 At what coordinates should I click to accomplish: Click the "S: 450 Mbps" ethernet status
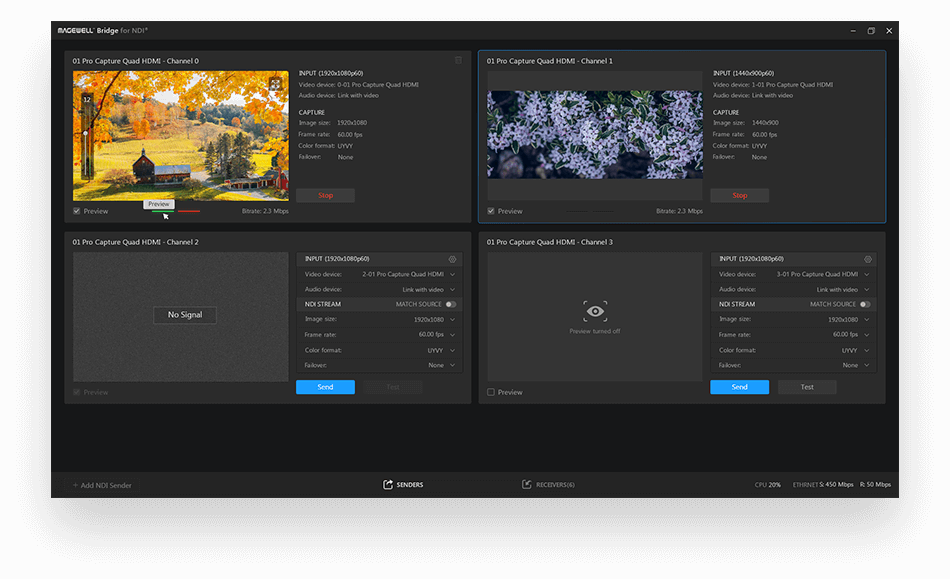(x=837, y=485)
